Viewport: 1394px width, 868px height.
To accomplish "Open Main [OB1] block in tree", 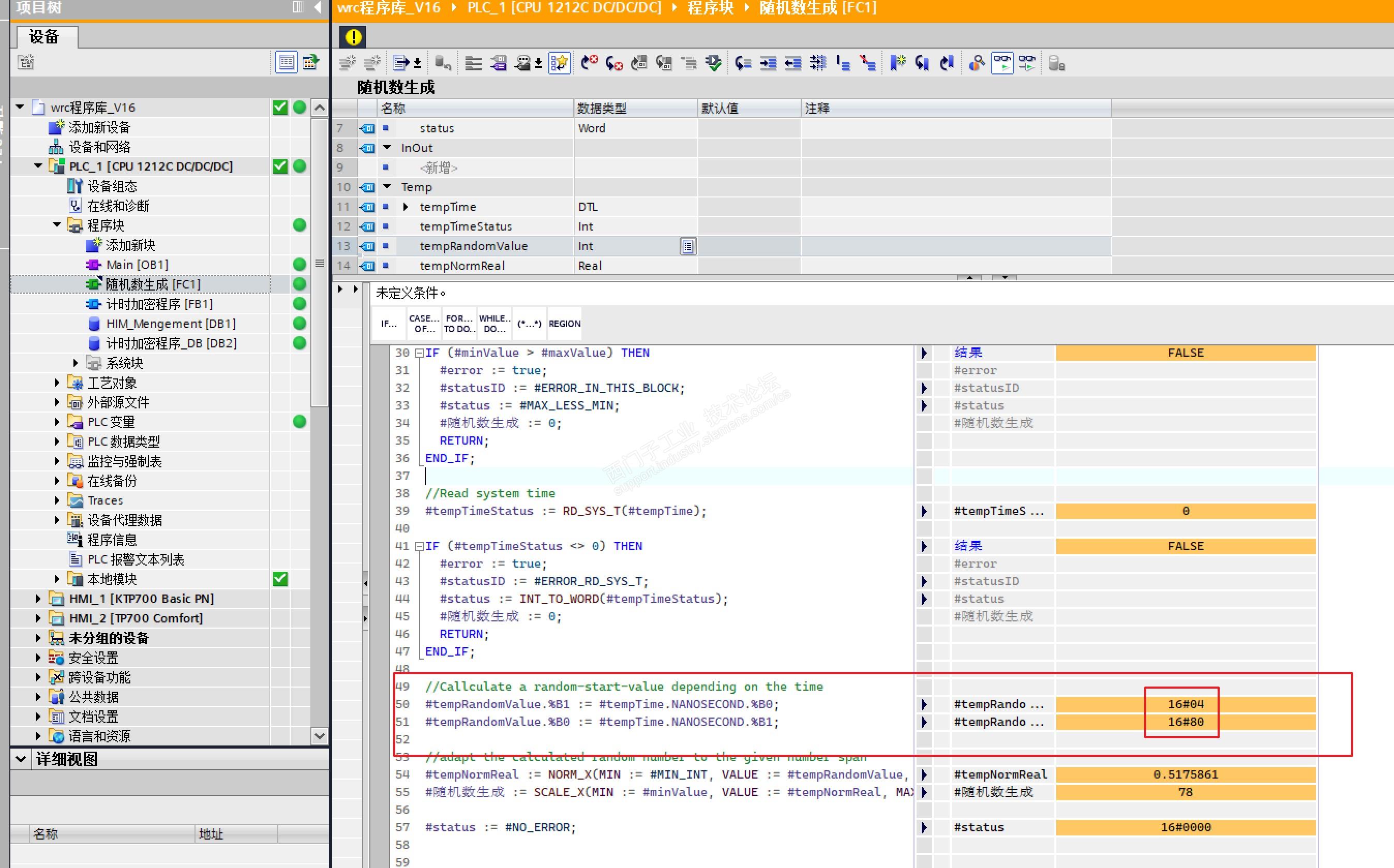I will click(137, 265).
